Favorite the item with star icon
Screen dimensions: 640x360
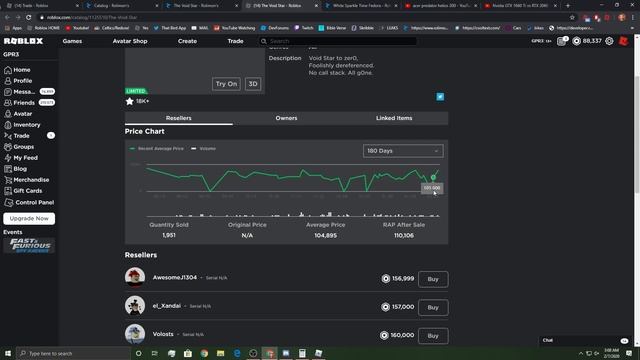(x=129, y=101)
